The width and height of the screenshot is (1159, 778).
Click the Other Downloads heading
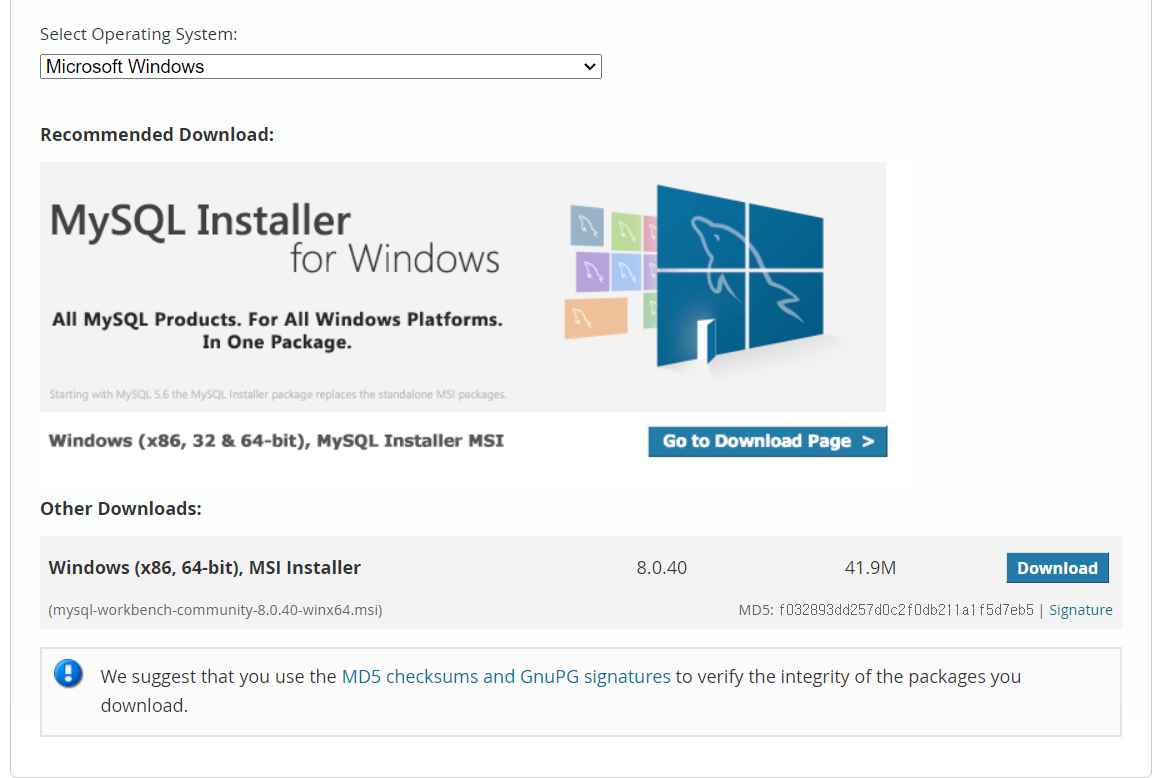click(120, 509)
